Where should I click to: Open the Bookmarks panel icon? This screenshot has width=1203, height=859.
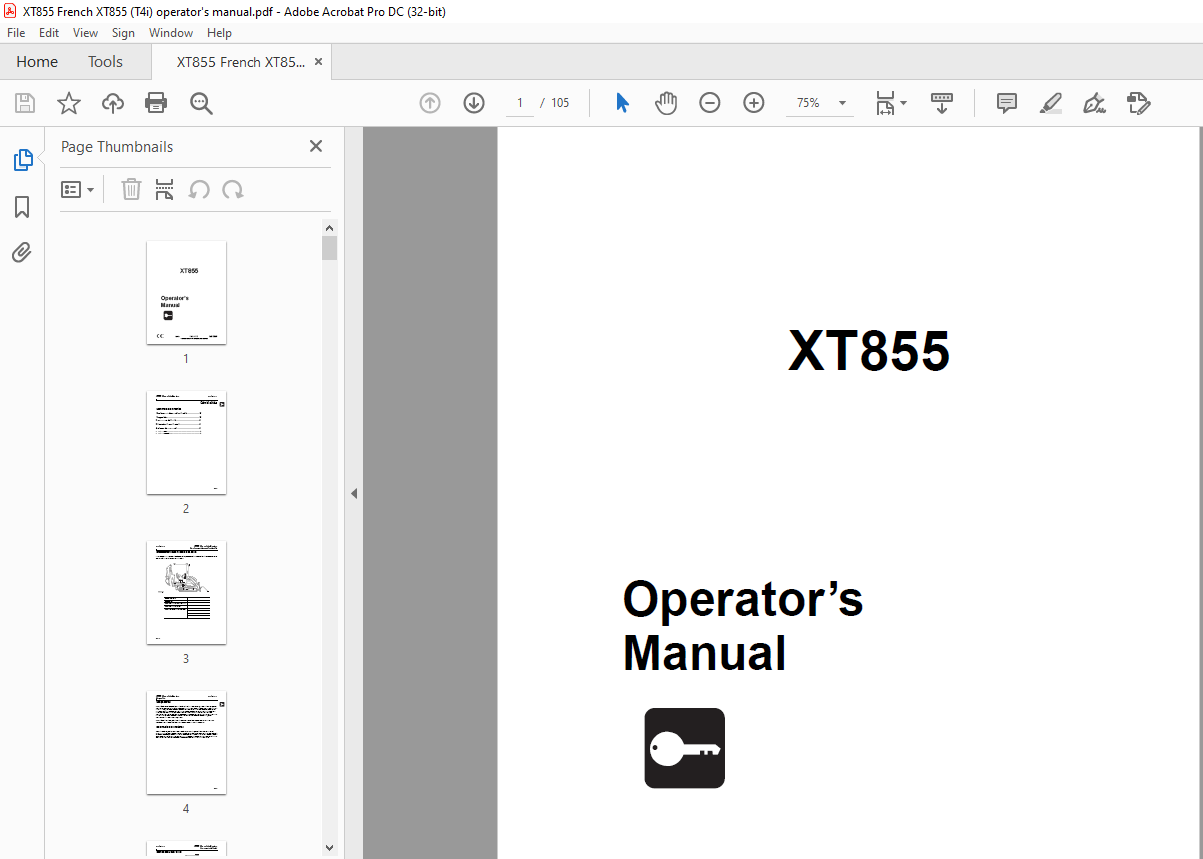coord(22,207)
